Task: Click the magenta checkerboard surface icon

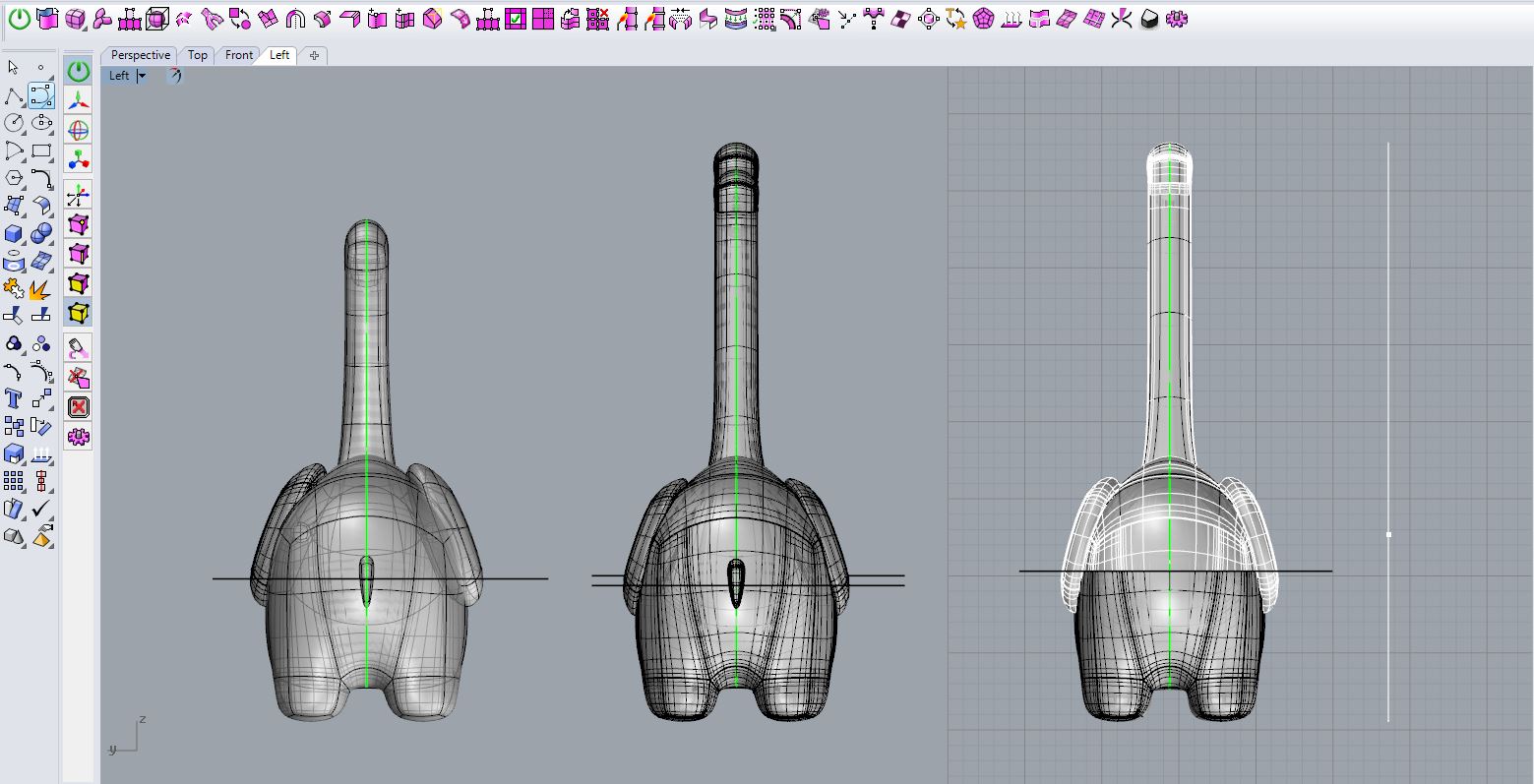Action: coord(901,19)
